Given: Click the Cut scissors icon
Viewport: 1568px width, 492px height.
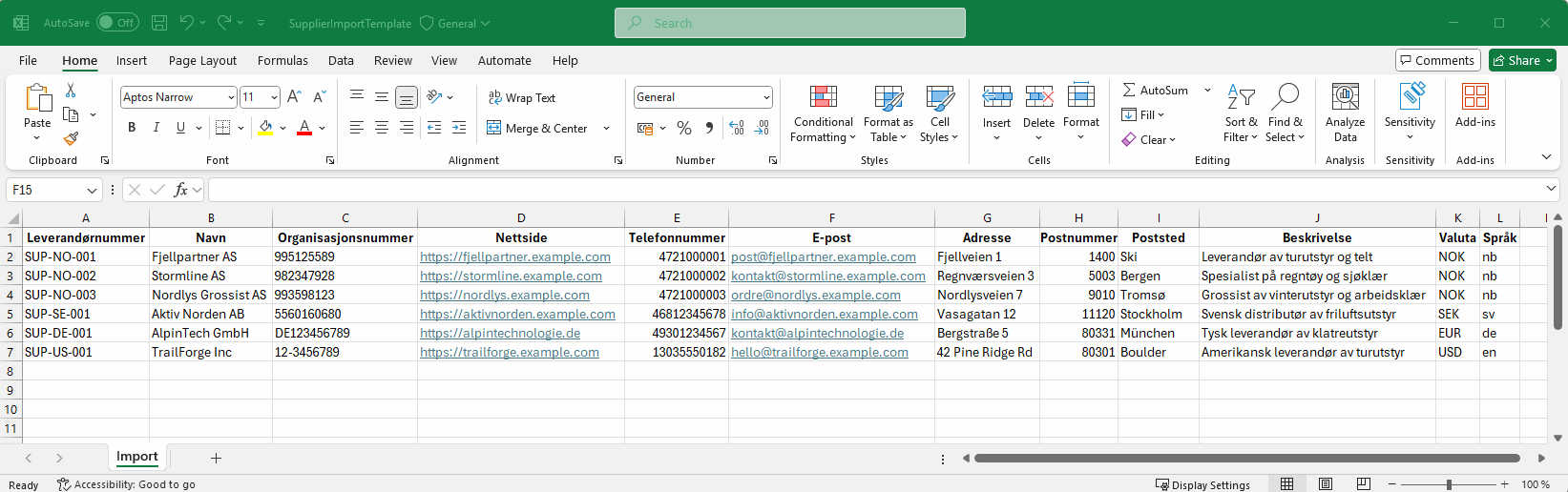Looking at the screenshot, I should [x=71, y=91].
